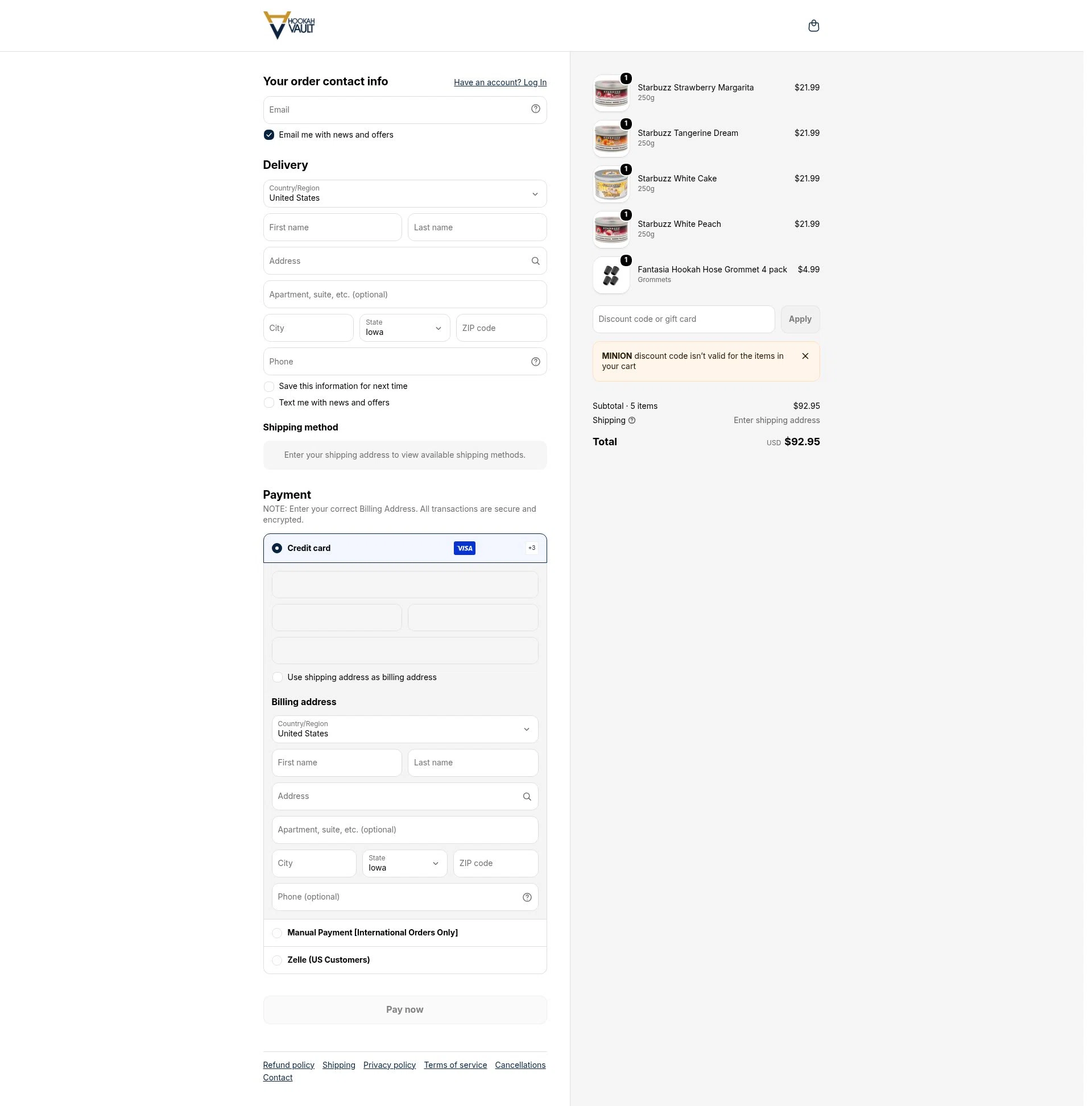Open the delivery Country/Region dropdown
Screen dimensions: 1092x1106
pyautogui.click(x=405, y=193)
